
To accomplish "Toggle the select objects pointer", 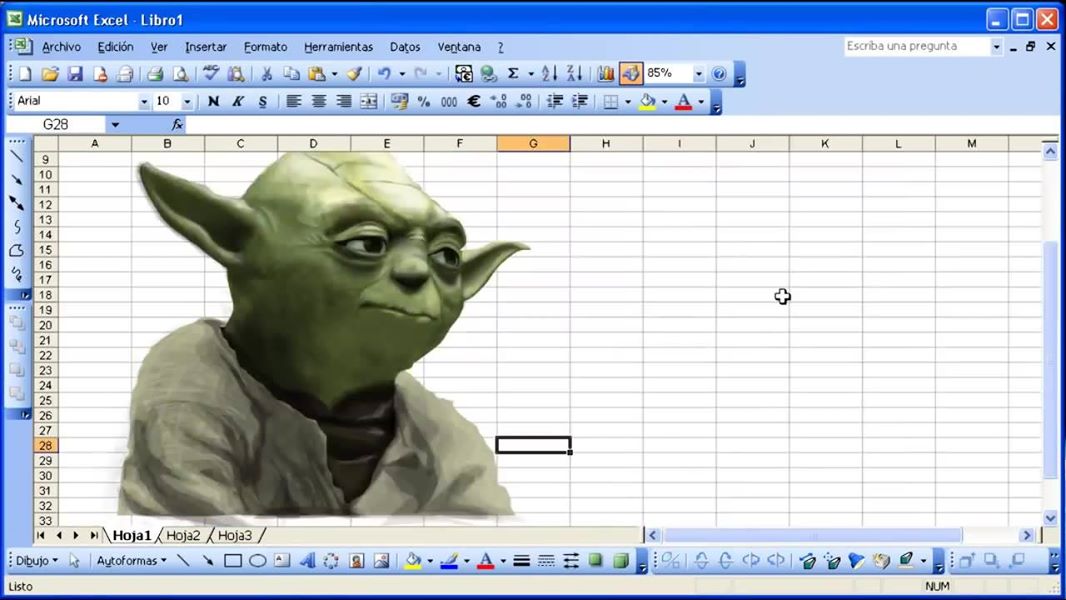I will click(74, 561).
